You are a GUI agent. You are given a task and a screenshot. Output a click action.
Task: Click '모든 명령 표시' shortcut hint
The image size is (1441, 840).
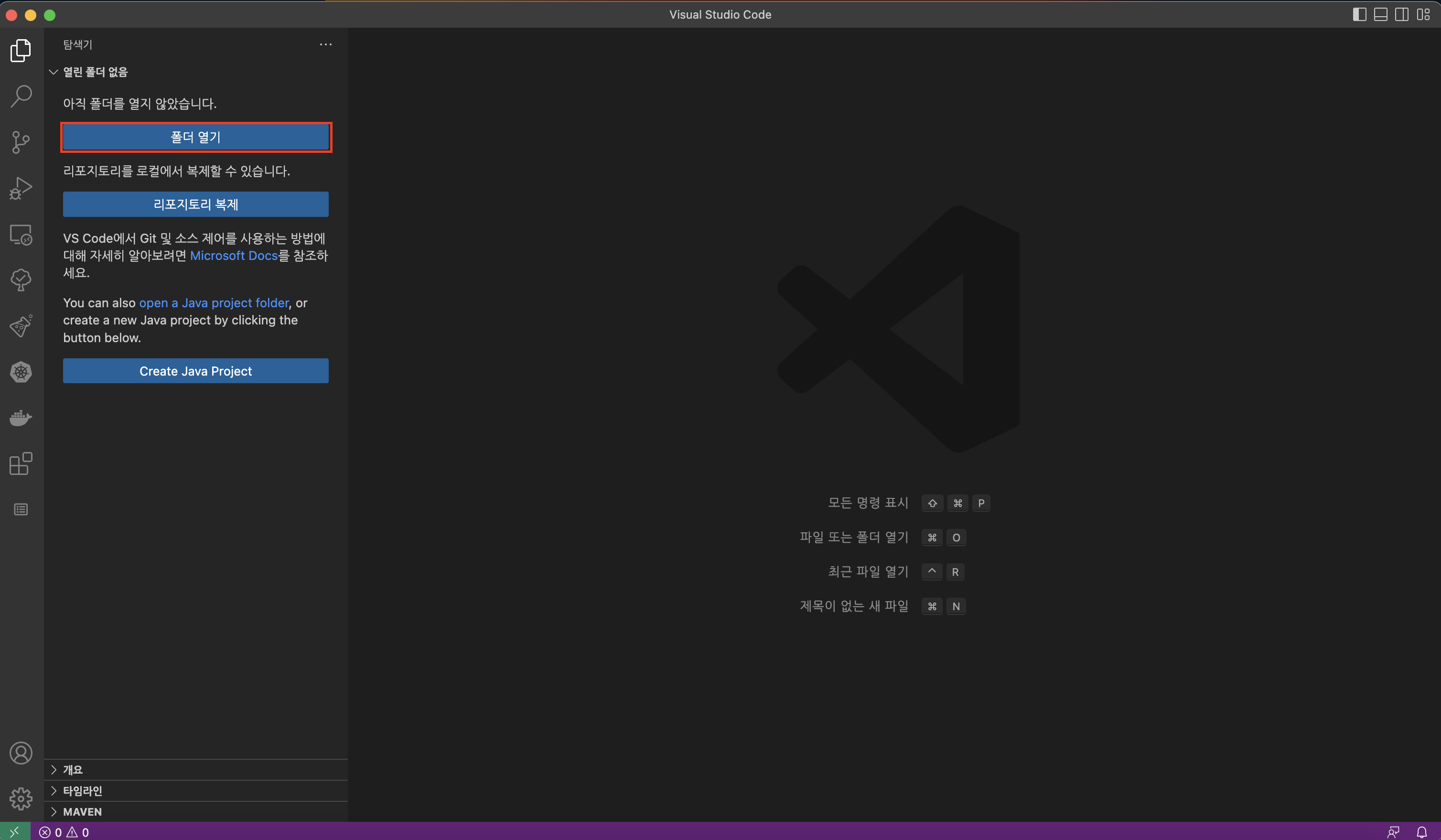pos(868,503)
